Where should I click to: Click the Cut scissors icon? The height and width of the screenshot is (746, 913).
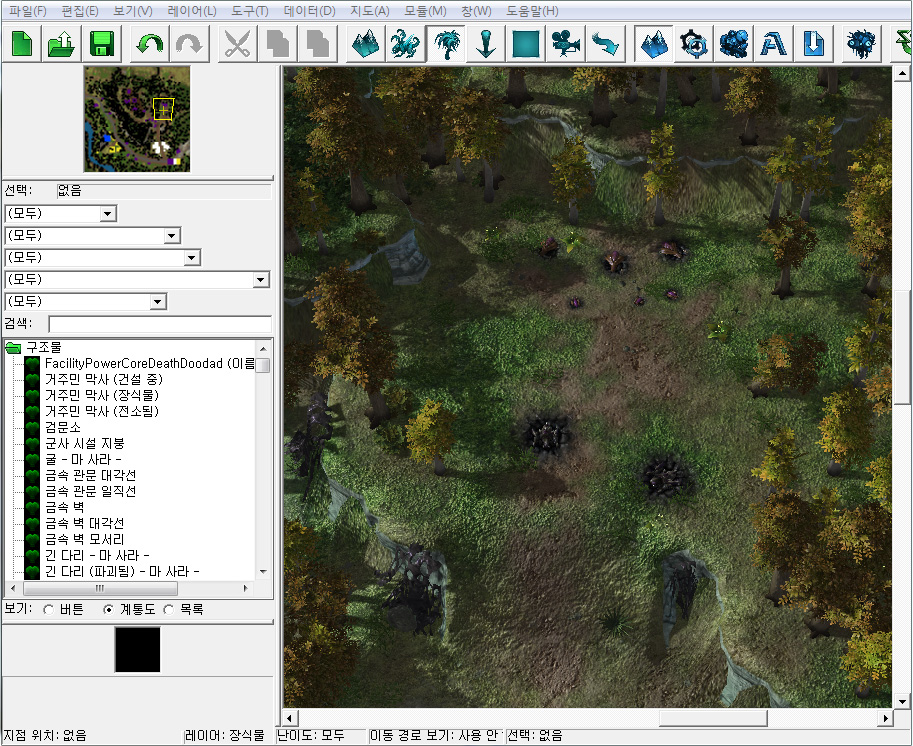[238, 44]
